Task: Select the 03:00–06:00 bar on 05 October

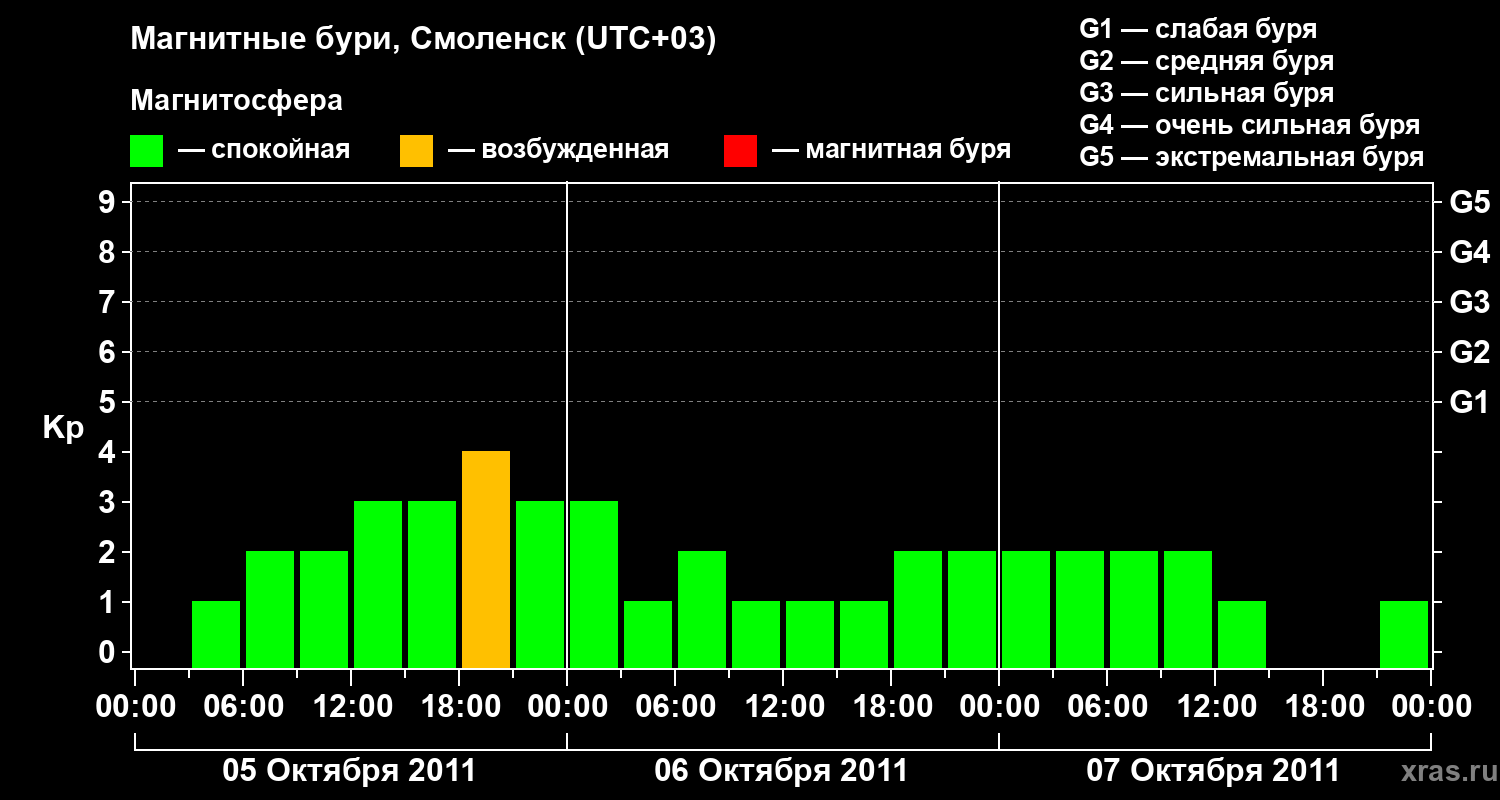Action: (x=216, y=634)
